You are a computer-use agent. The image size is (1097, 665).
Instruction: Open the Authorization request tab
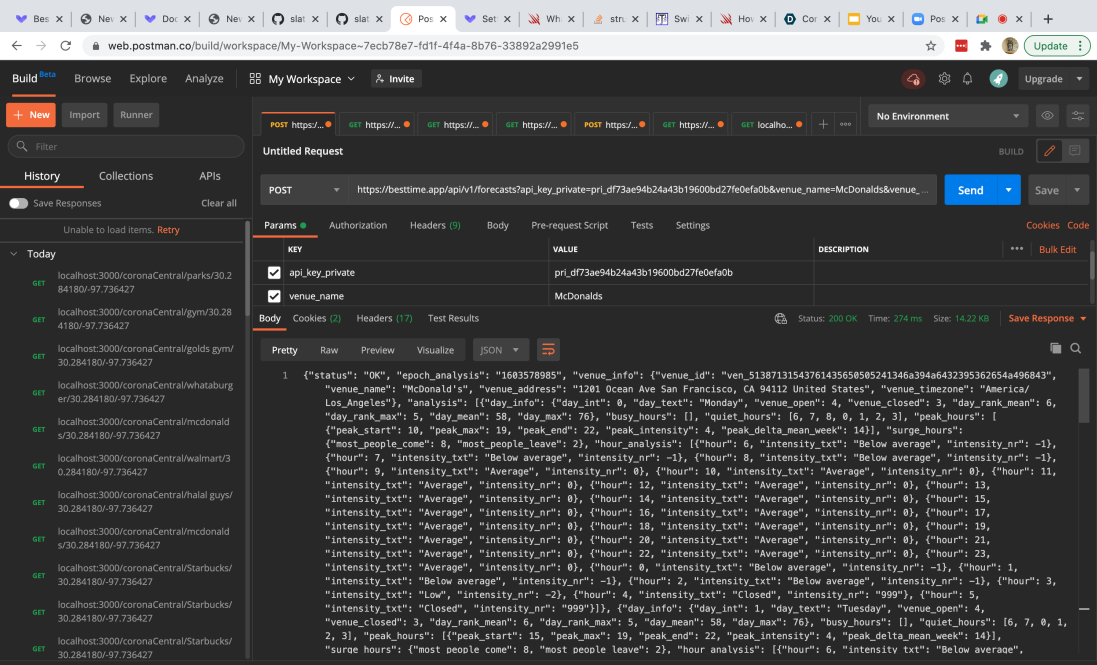(x=358, y=225)
